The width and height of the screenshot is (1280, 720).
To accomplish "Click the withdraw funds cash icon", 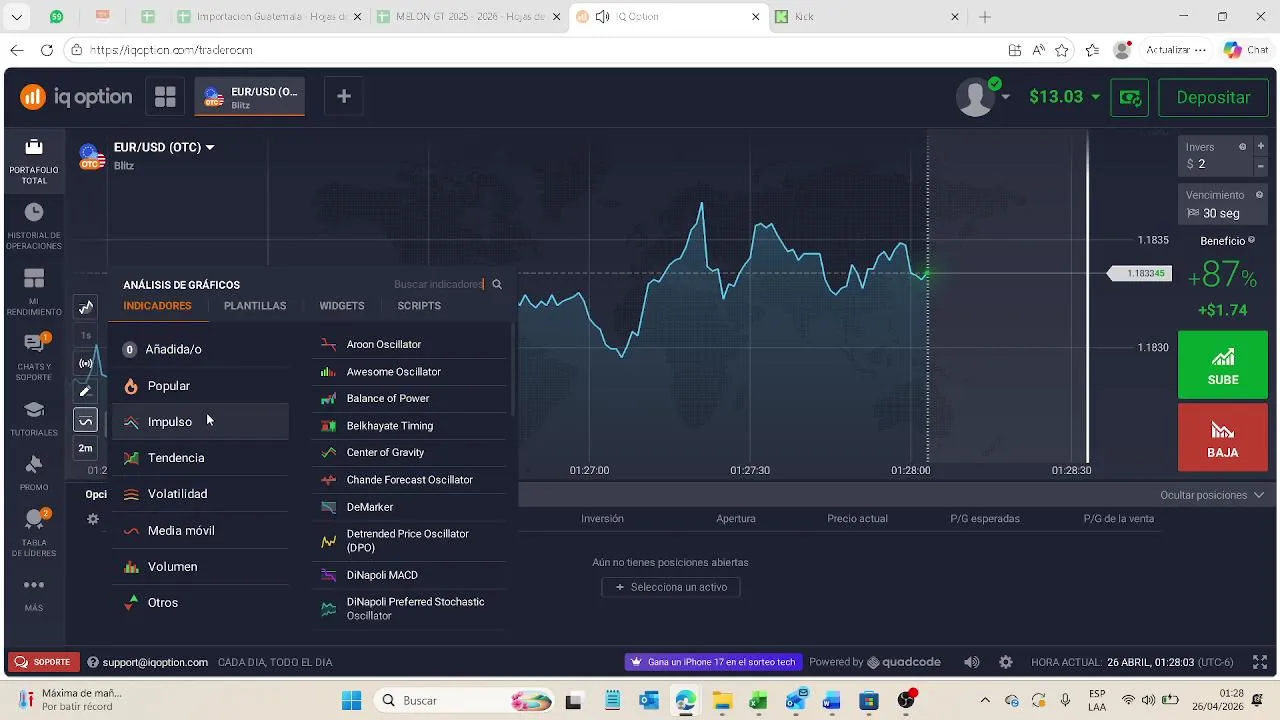I will click(1130, 98).
